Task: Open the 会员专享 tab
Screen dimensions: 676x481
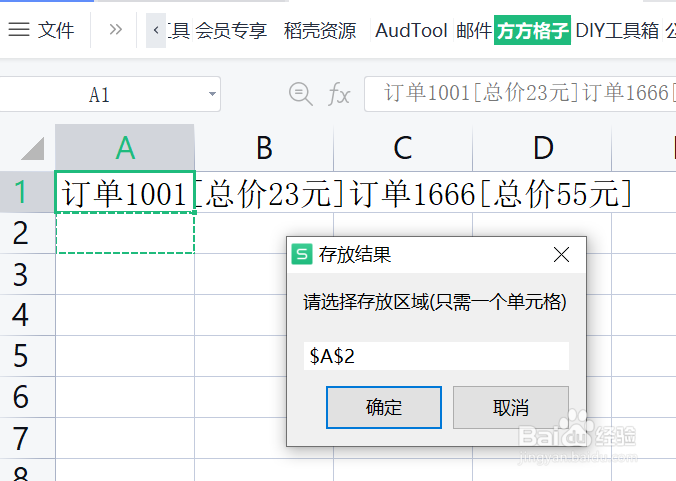Action: coord(231,31)
